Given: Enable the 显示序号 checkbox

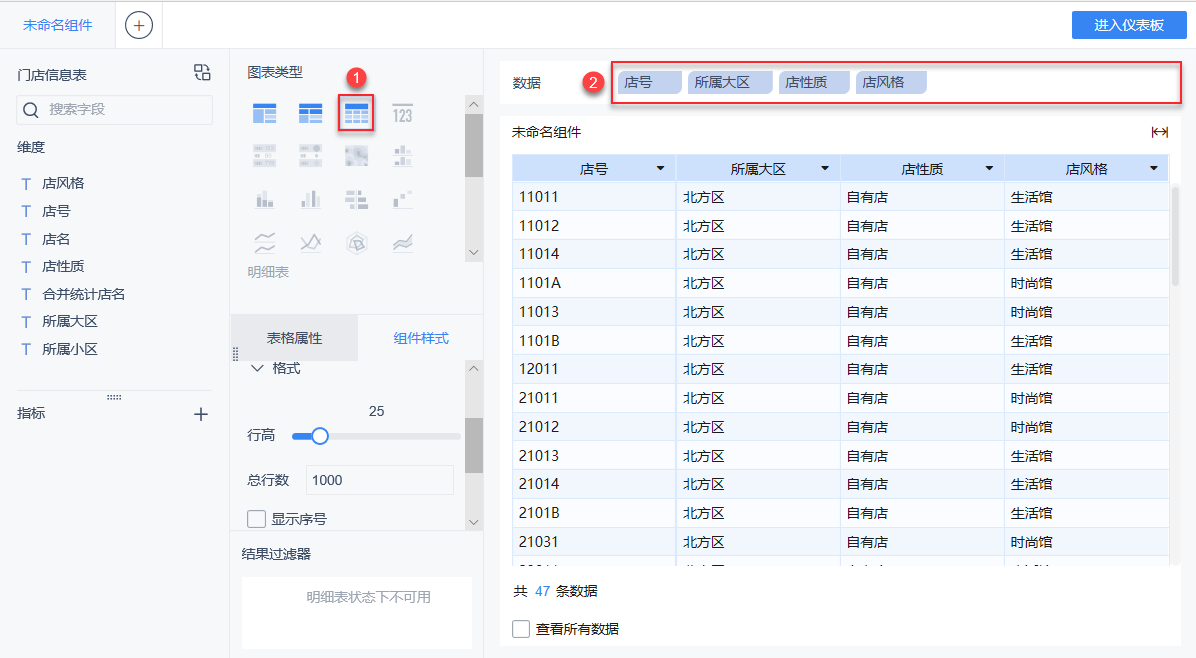Looking at the screenshot, I should 257,519.
